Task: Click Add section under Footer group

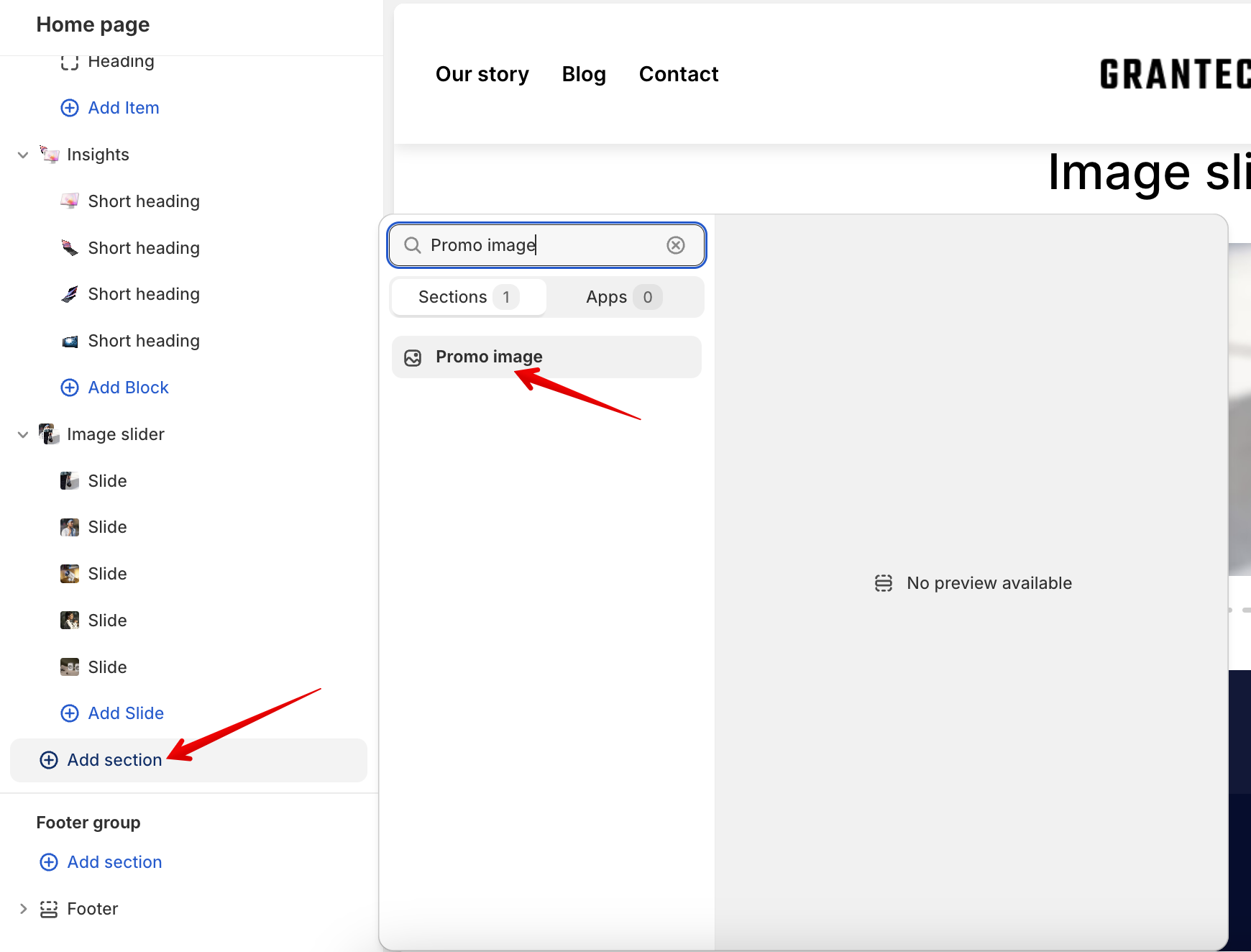Action: click(x=114, y=862)
